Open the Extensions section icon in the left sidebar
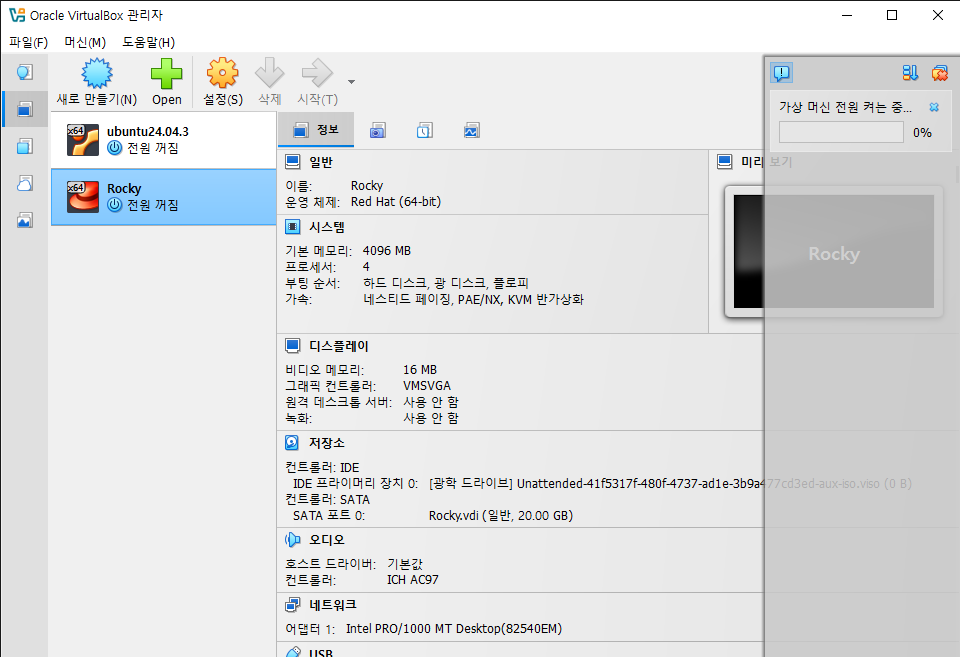Image resolution: width=960 pixels, height=657 pixels. point(24,146)
